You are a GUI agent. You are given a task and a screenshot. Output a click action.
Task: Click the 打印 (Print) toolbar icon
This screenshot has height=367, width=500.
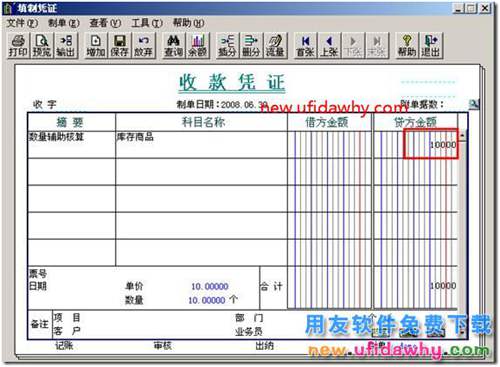point(18,46)
